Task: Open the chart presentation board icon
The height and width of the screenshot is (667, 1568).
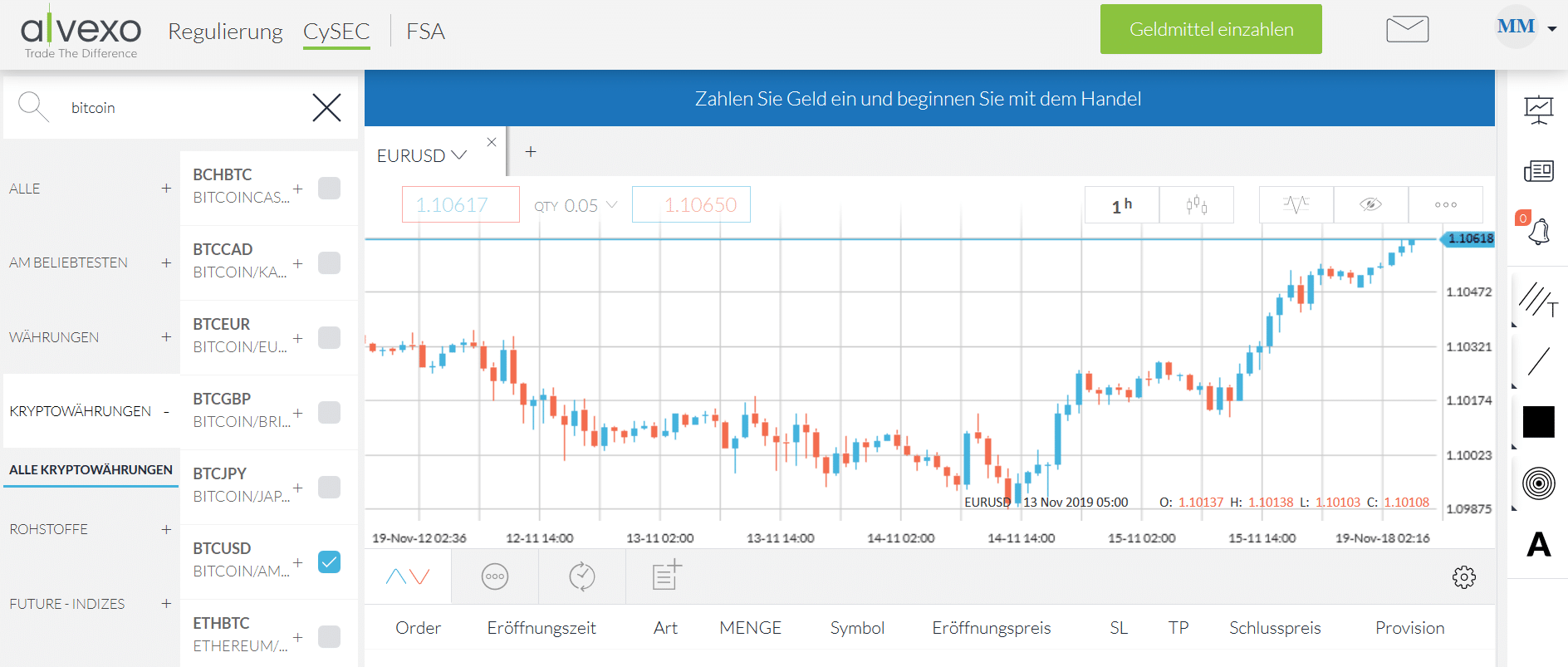Action: click(1538, 110)
